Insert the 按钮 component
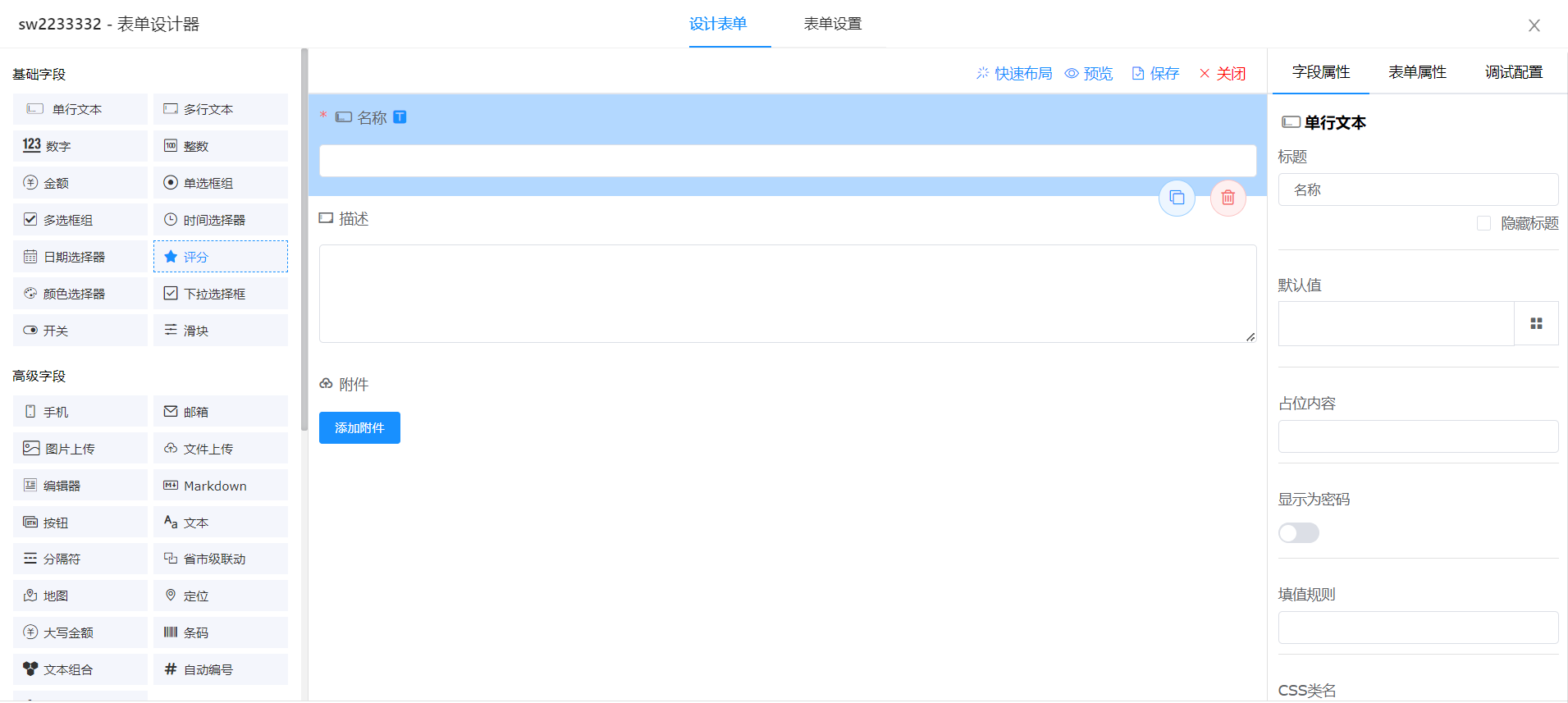This screenshot has width=1568, height=703. (x=80, y=523)
